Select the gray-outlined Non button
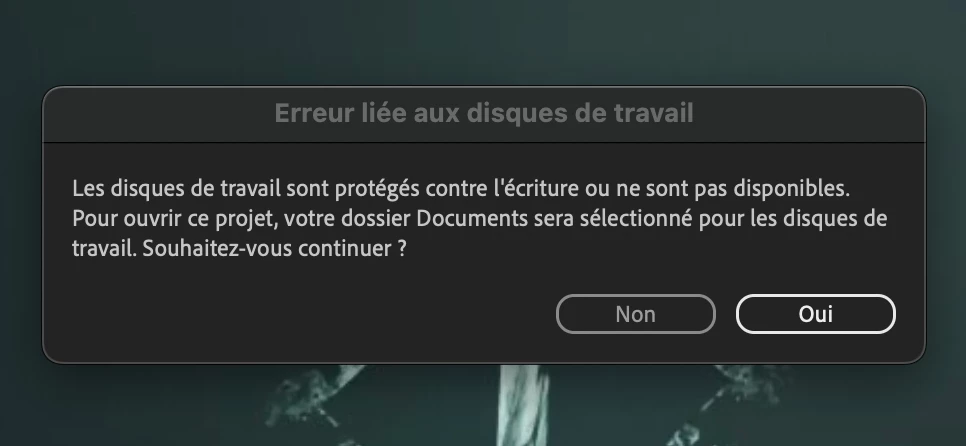The height and width of the screenshot is (446, 966). [636, 314]
